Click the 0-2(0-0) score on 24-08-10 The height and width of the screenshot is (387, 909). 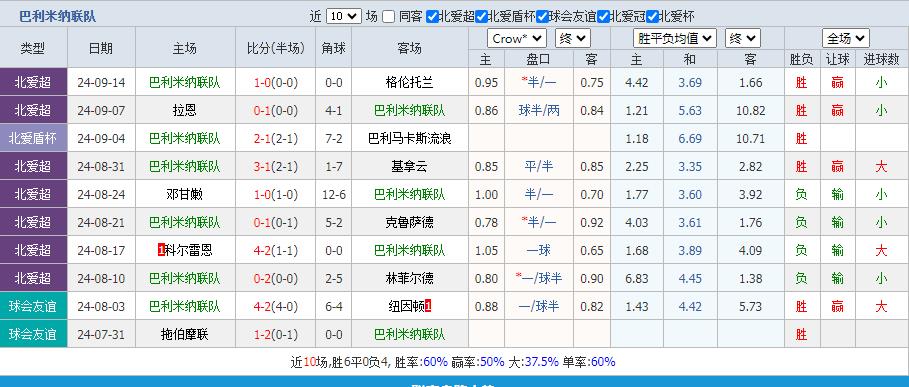pyautogui.click(x=276, y=278)
